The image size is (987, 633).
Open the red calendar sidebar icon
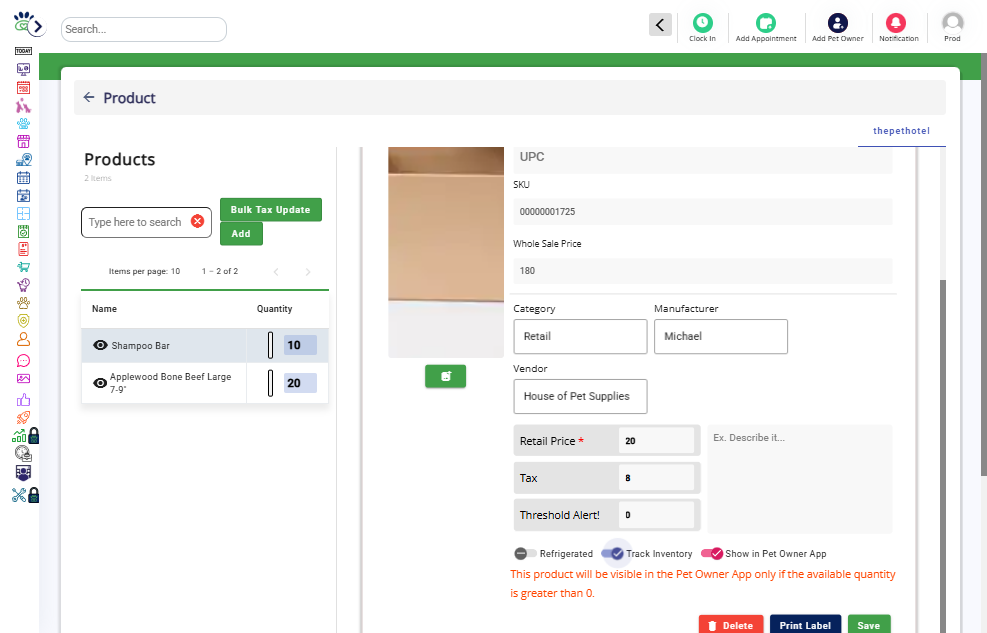23,87
